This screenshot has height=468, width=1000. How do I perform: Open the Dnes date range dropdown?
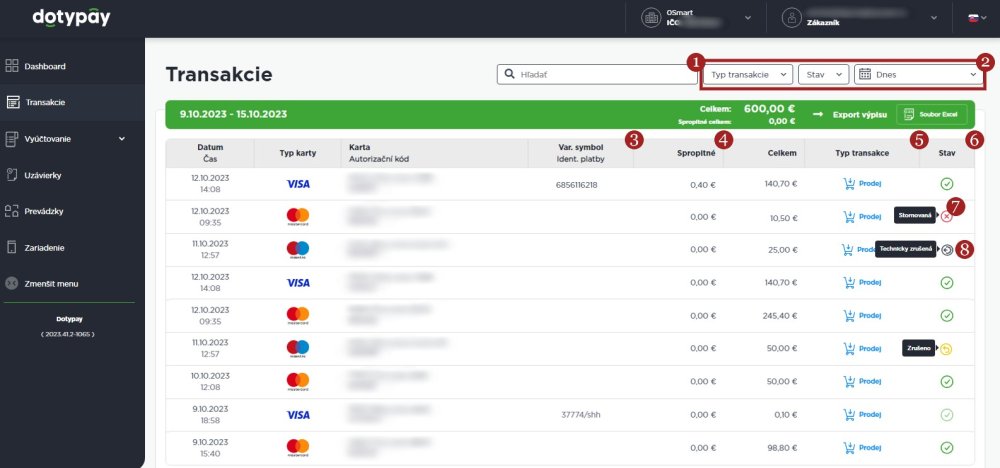point(918,75)
